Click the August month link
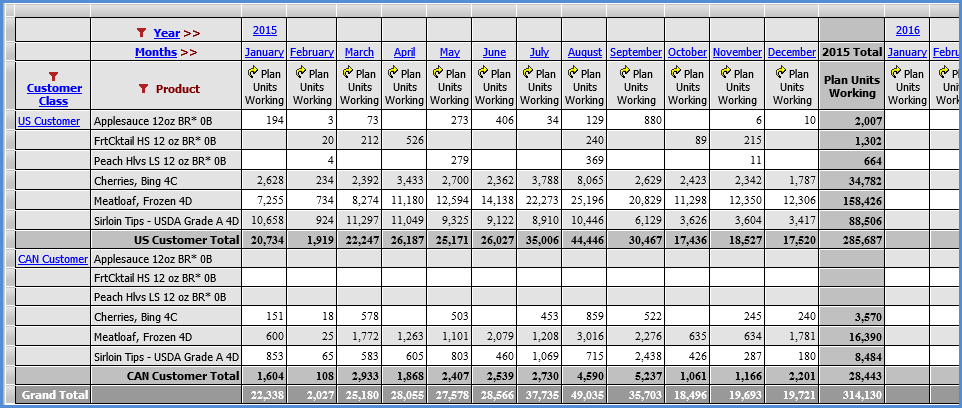The height and width of the screenshot is (408, 962). pos(585,52)
